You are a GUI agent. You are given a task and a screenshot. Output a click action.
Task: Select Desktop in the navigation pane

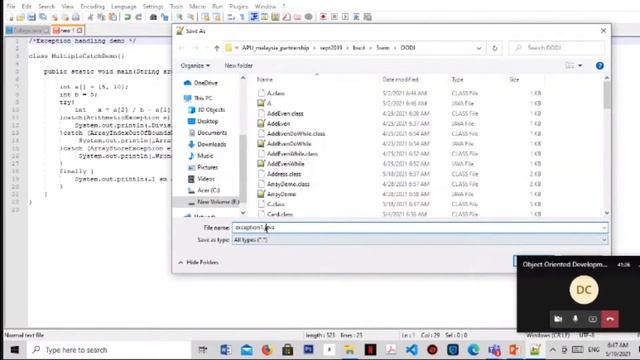click(x=203, y=122)
